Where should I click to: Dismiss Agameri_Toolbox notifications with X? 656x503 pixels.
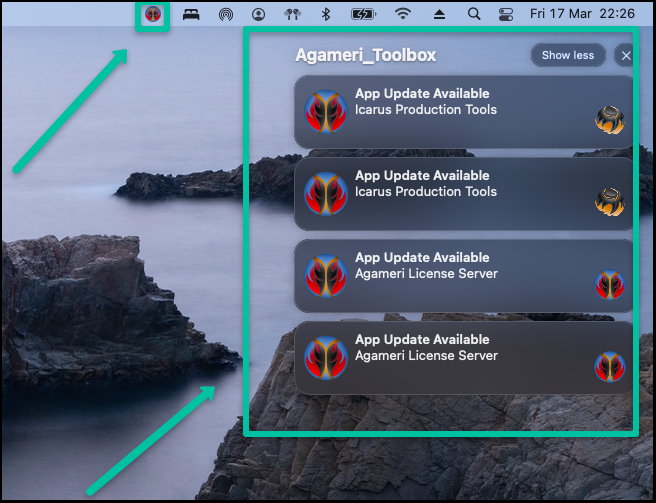(x=625, y=55)
